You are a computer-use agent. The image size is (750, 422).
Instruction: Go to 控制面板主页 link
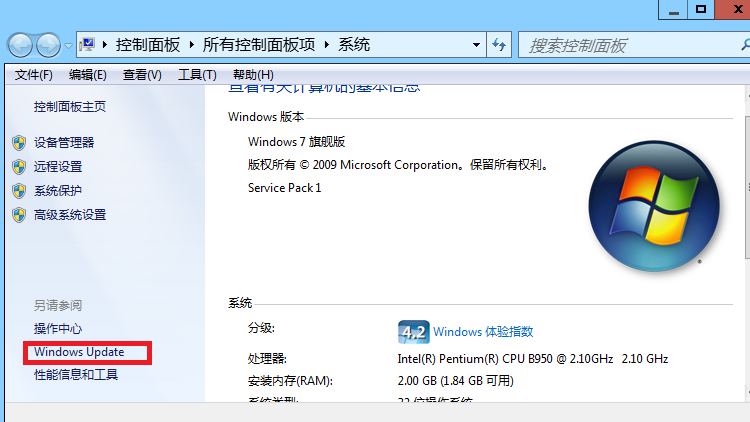pyautogui.click(x=70, y=107)
